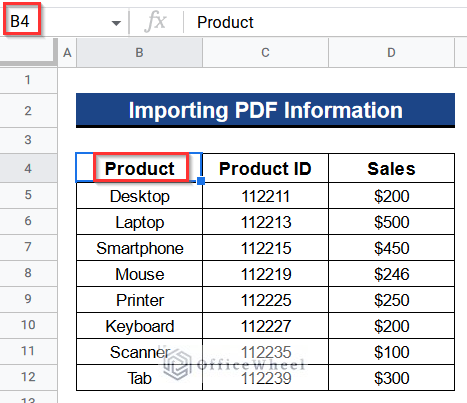This screenshot has height=403, width=467.
Task: Click the fx function icon
Action: coord(155,22)
